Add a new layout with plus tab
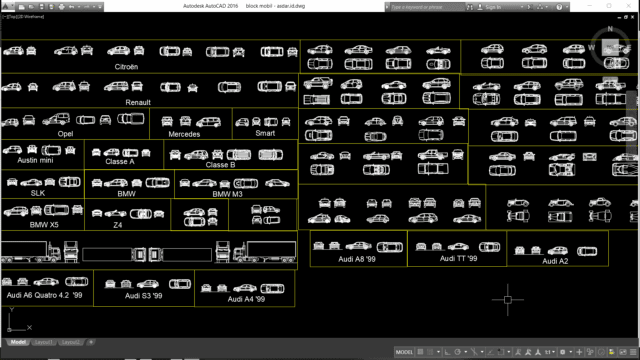The width and height of the screenshot is (640, 360). tap(91, 342)
